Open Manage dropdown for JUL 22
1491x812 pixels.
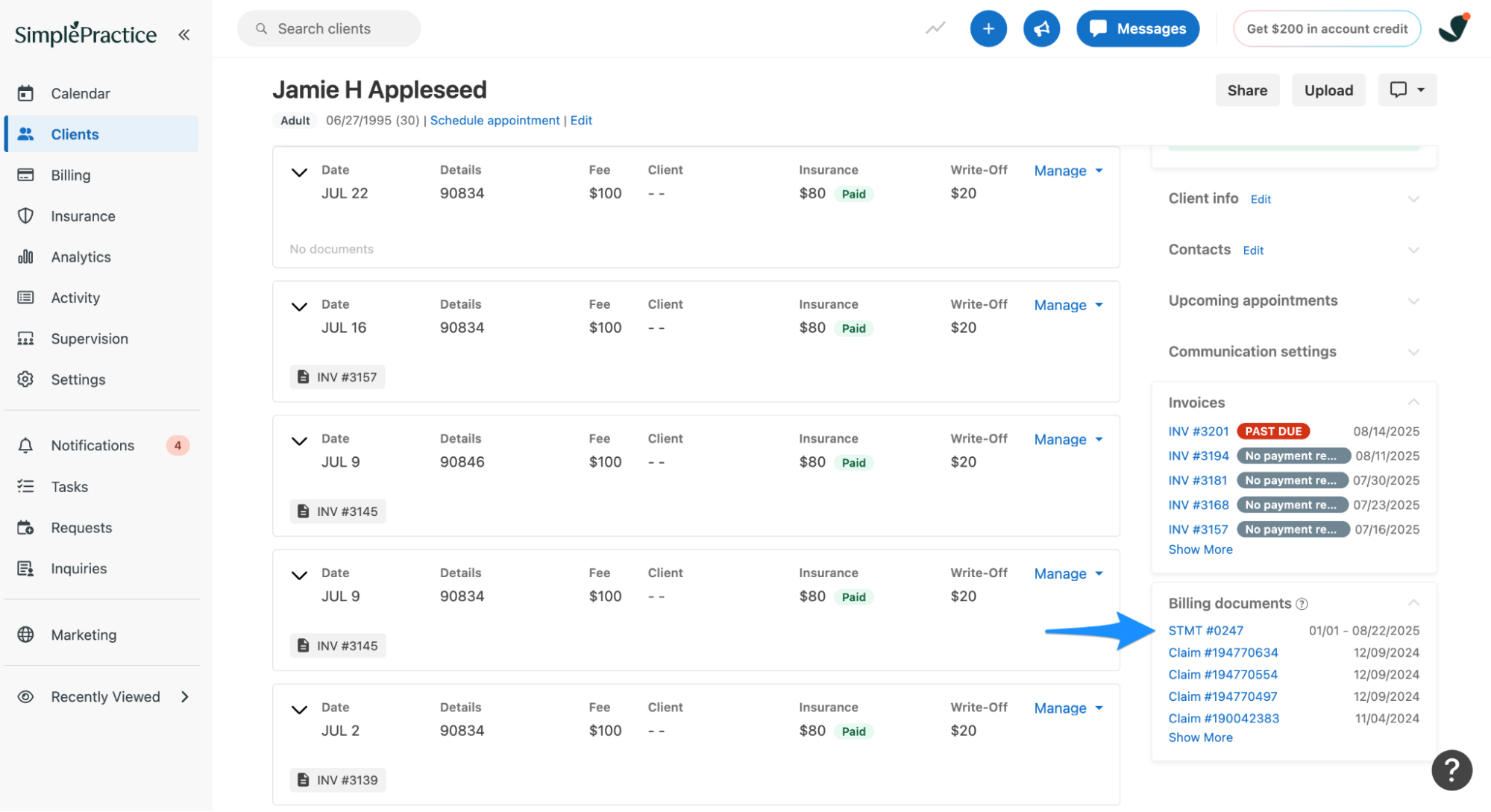point(1068,171)
